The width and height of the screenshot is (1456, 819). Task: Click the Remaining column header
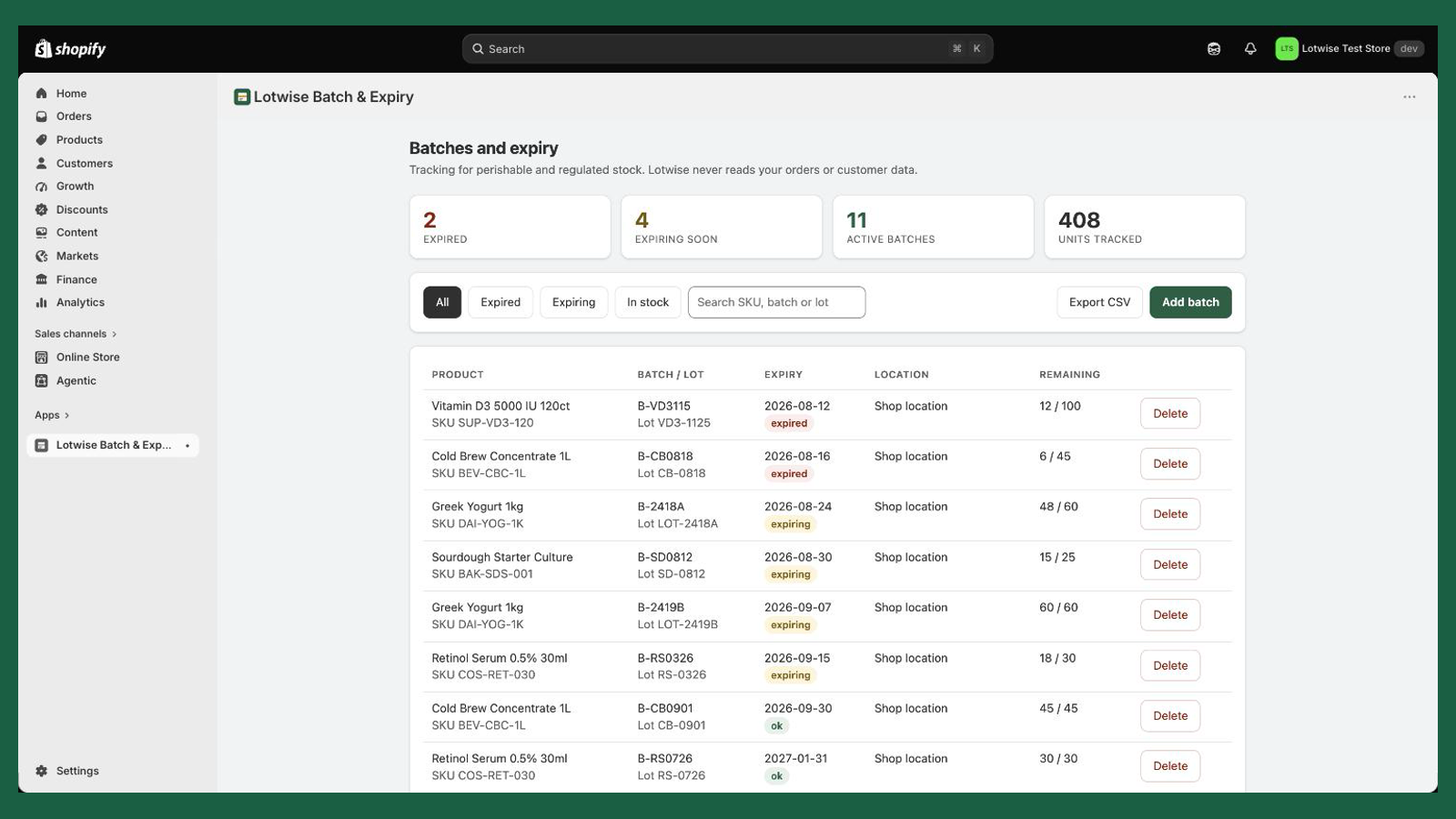pyautogui.click(x=1069, y=375)
